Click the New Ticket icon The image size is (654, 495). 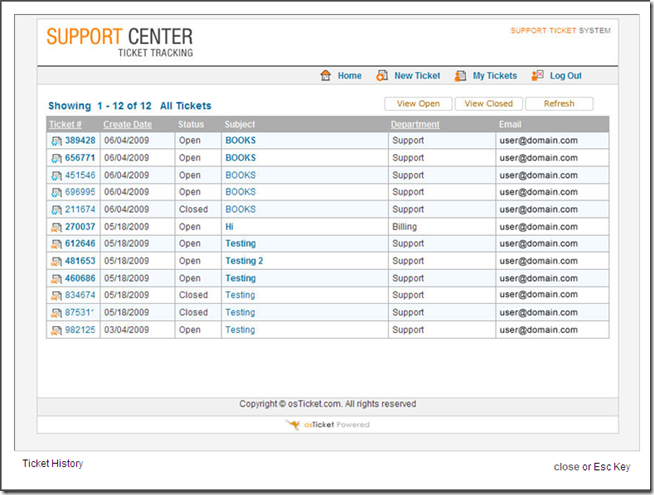tap(382, 76)
